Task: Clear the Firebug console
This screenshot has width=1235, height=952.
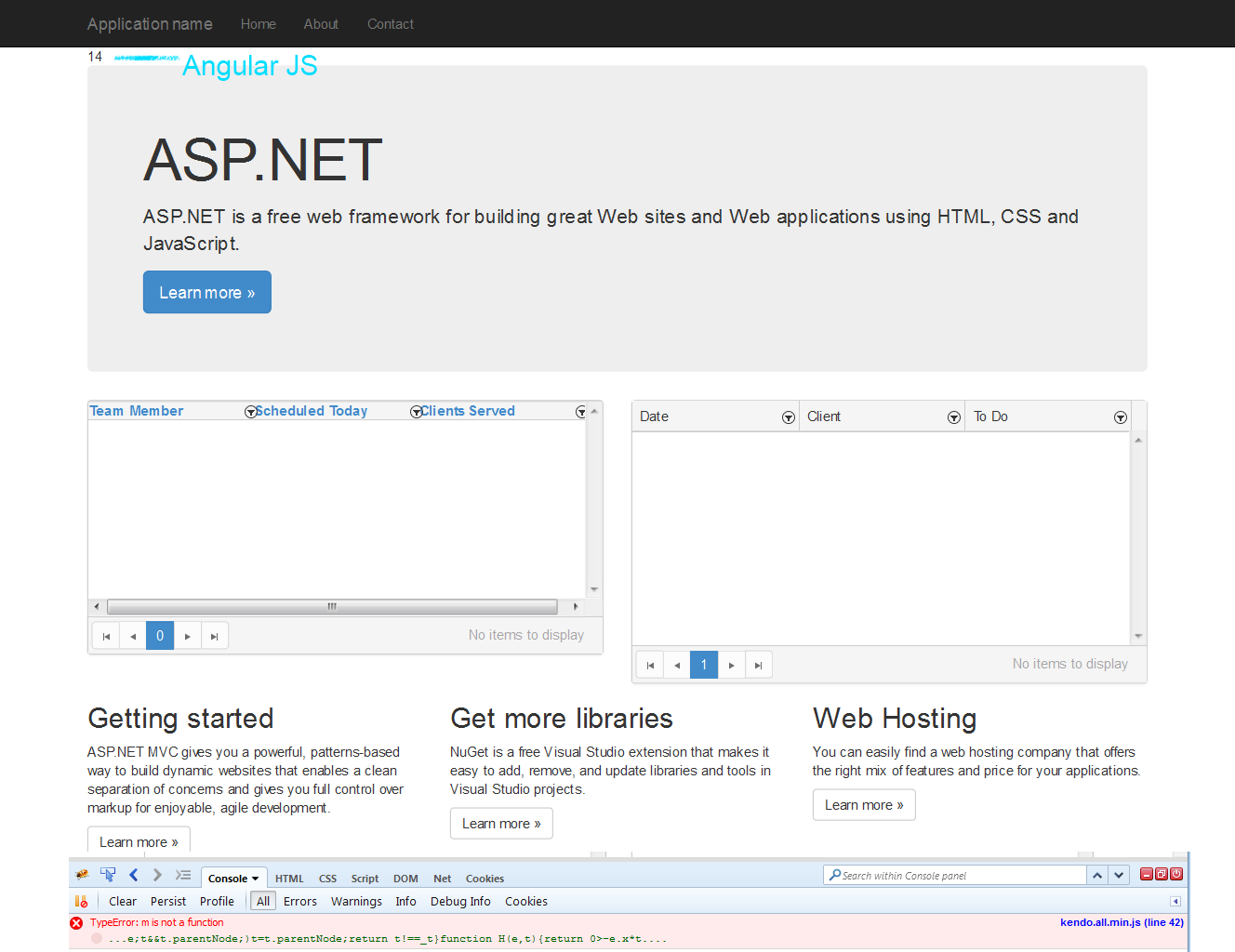Action: click(123, 901)
